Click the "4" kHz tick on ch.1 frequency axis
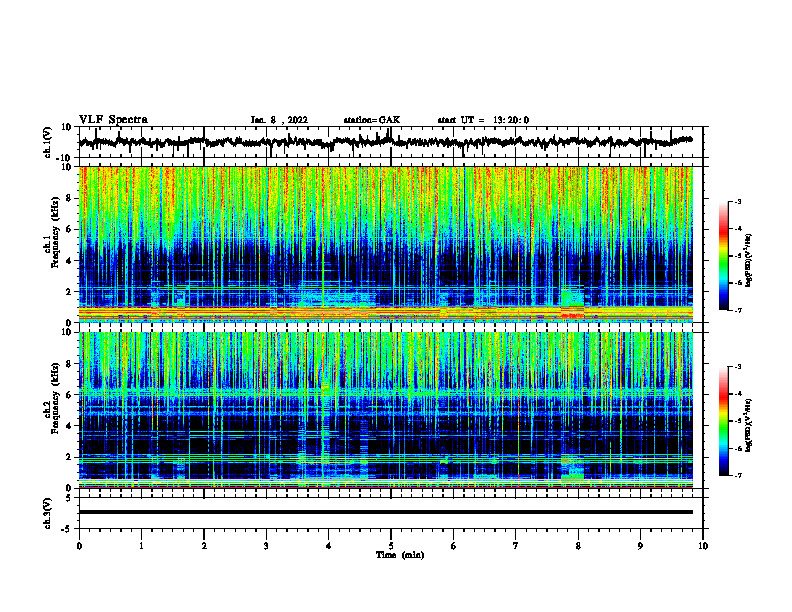 click(x=70, y=261)
